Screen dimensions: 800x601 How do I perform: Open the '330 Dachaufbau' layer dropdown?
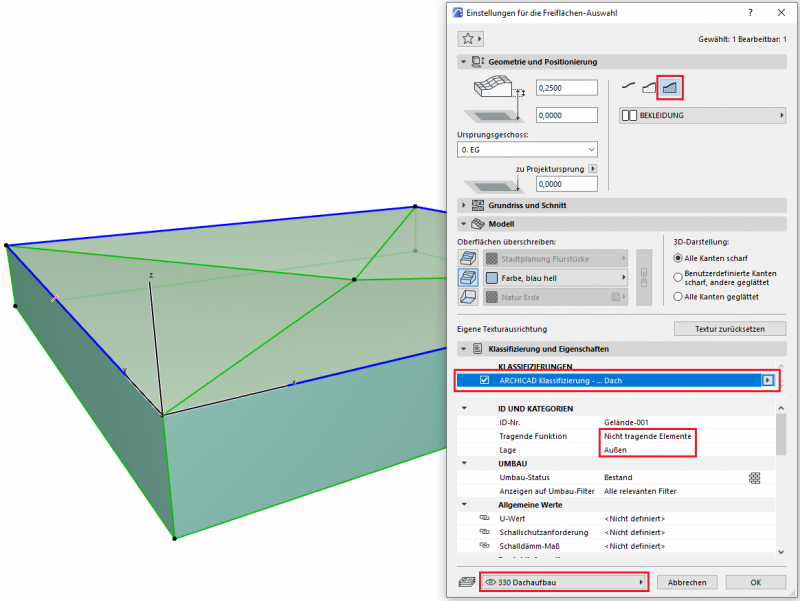pyautogui.click(x=563, y=581)
